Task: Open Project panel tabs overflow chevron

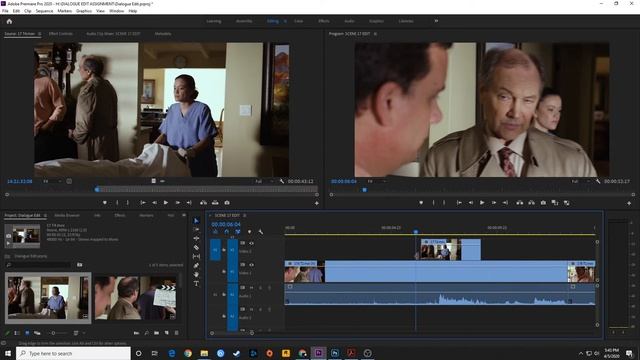Action: point(184,215)
